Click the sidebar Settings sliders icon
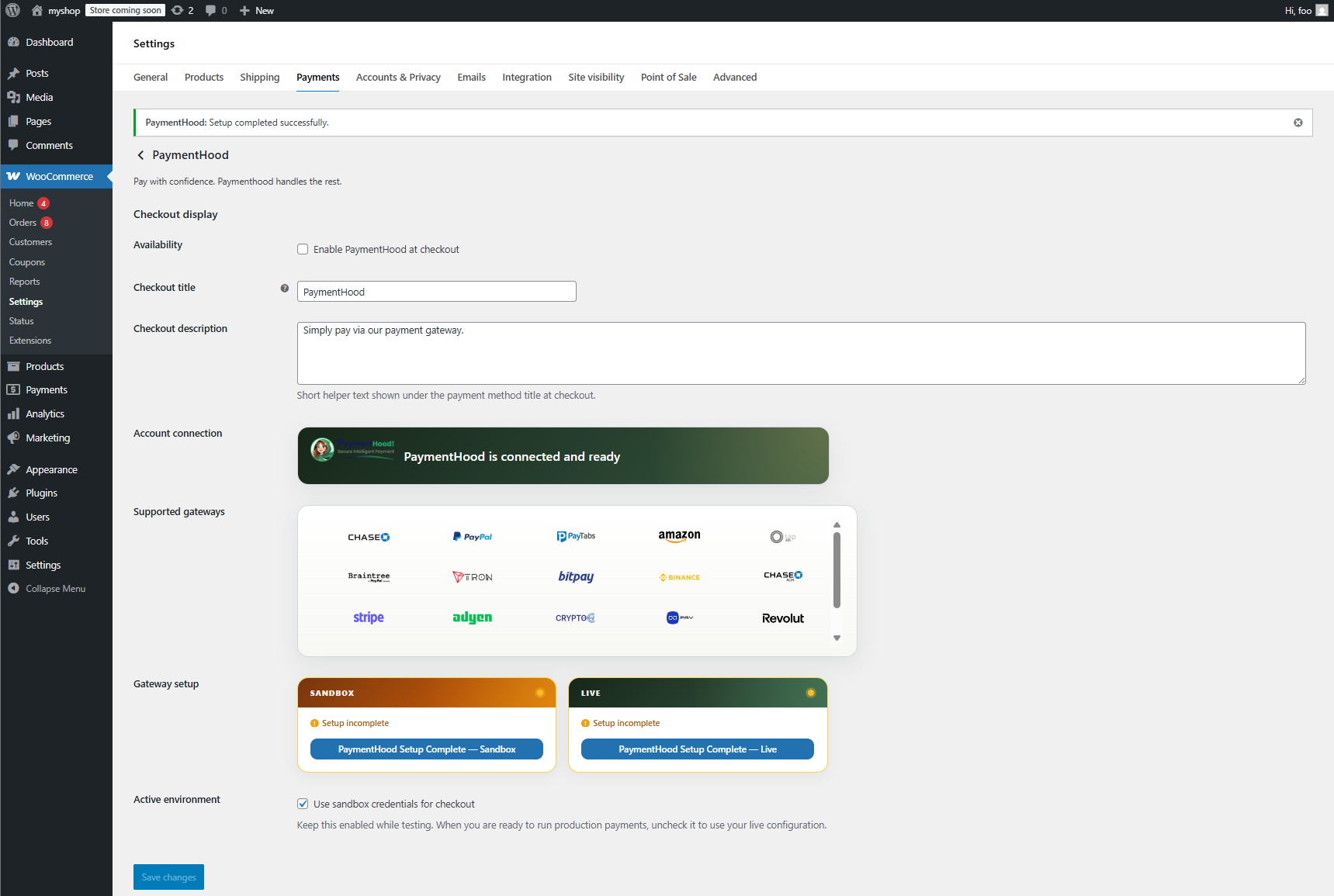1334x896 pixels. [13, 565]
